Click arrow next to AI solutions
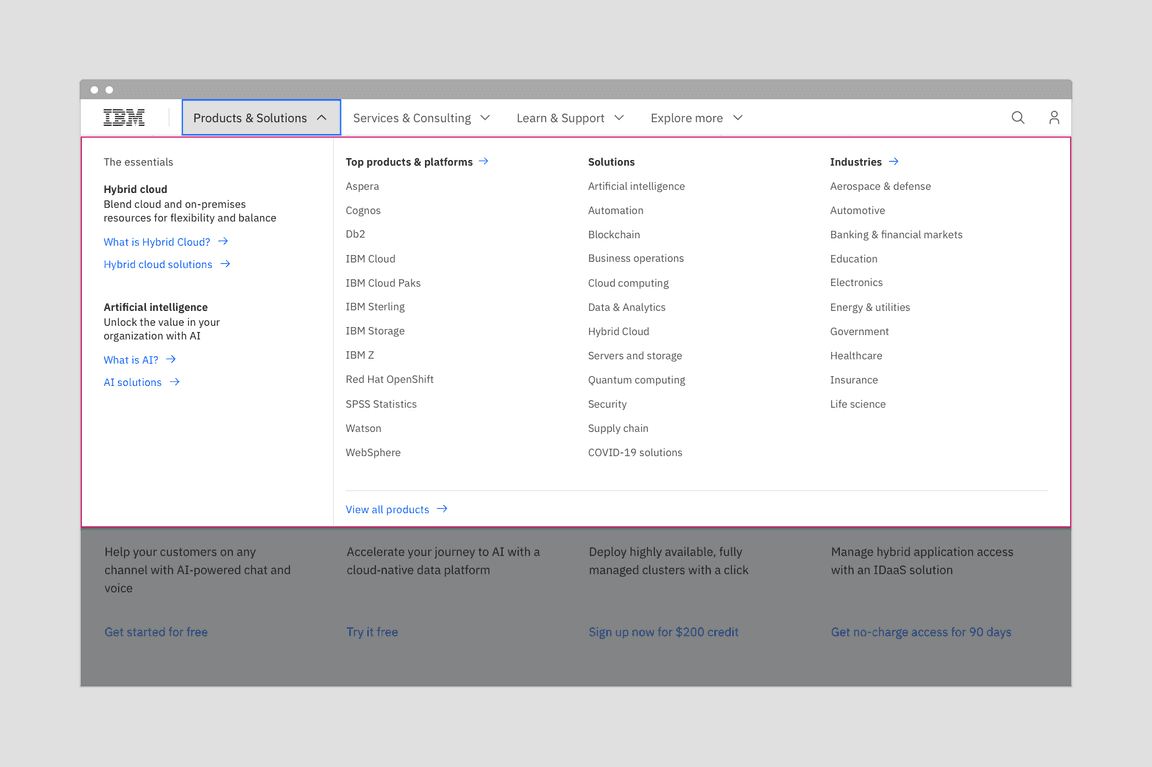The width and height of the screenshot is (1152, 767). point(174,381)
